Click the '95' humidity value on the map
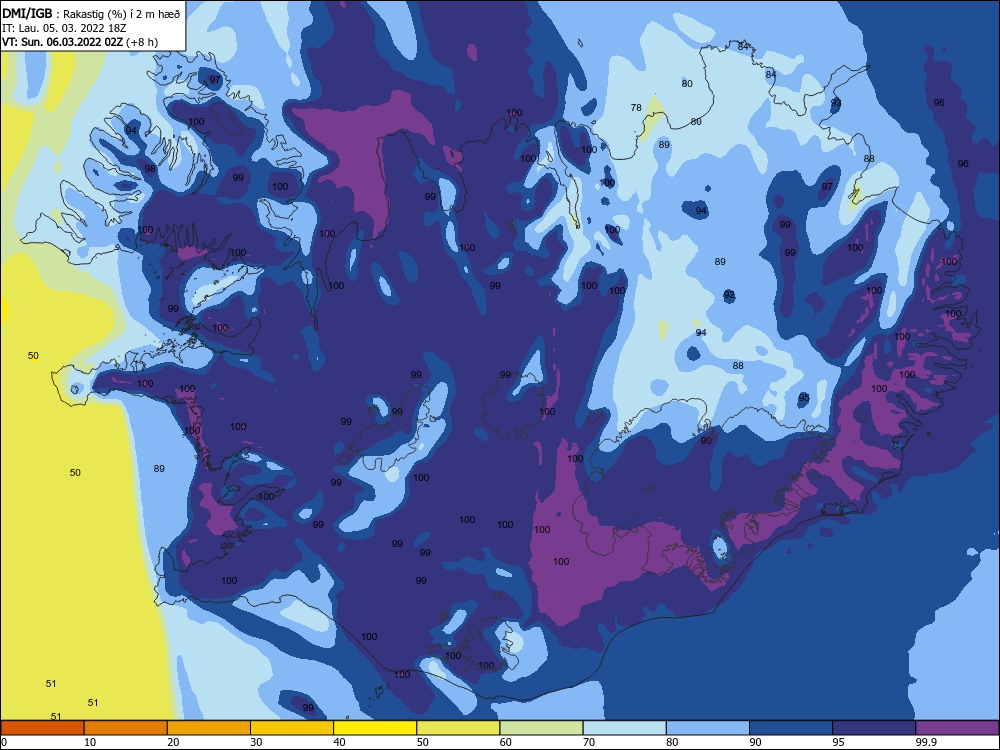 804,398
